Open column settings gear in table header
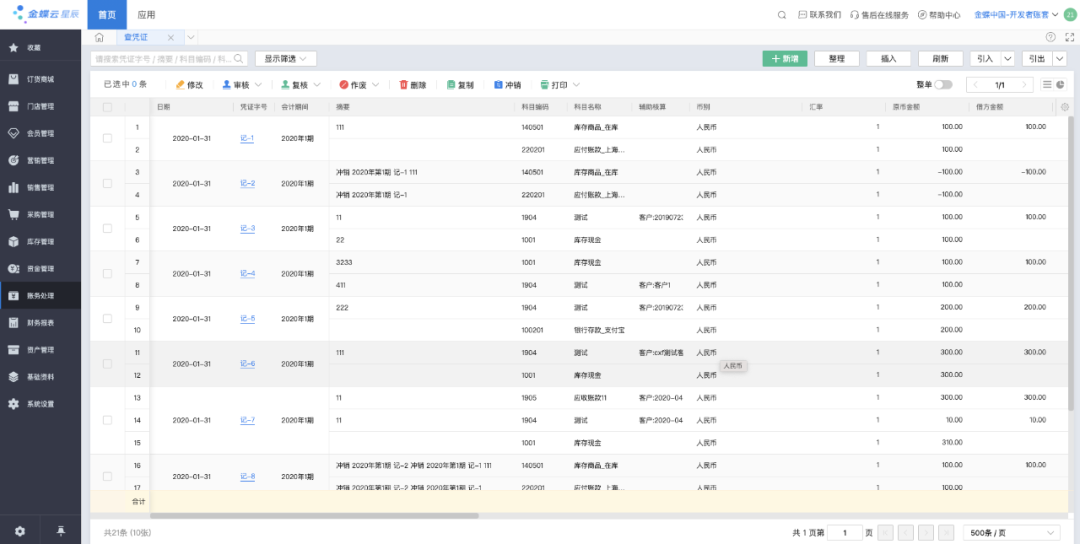The width and height of the screenshot is (1080, 544). click(1065, 107)
